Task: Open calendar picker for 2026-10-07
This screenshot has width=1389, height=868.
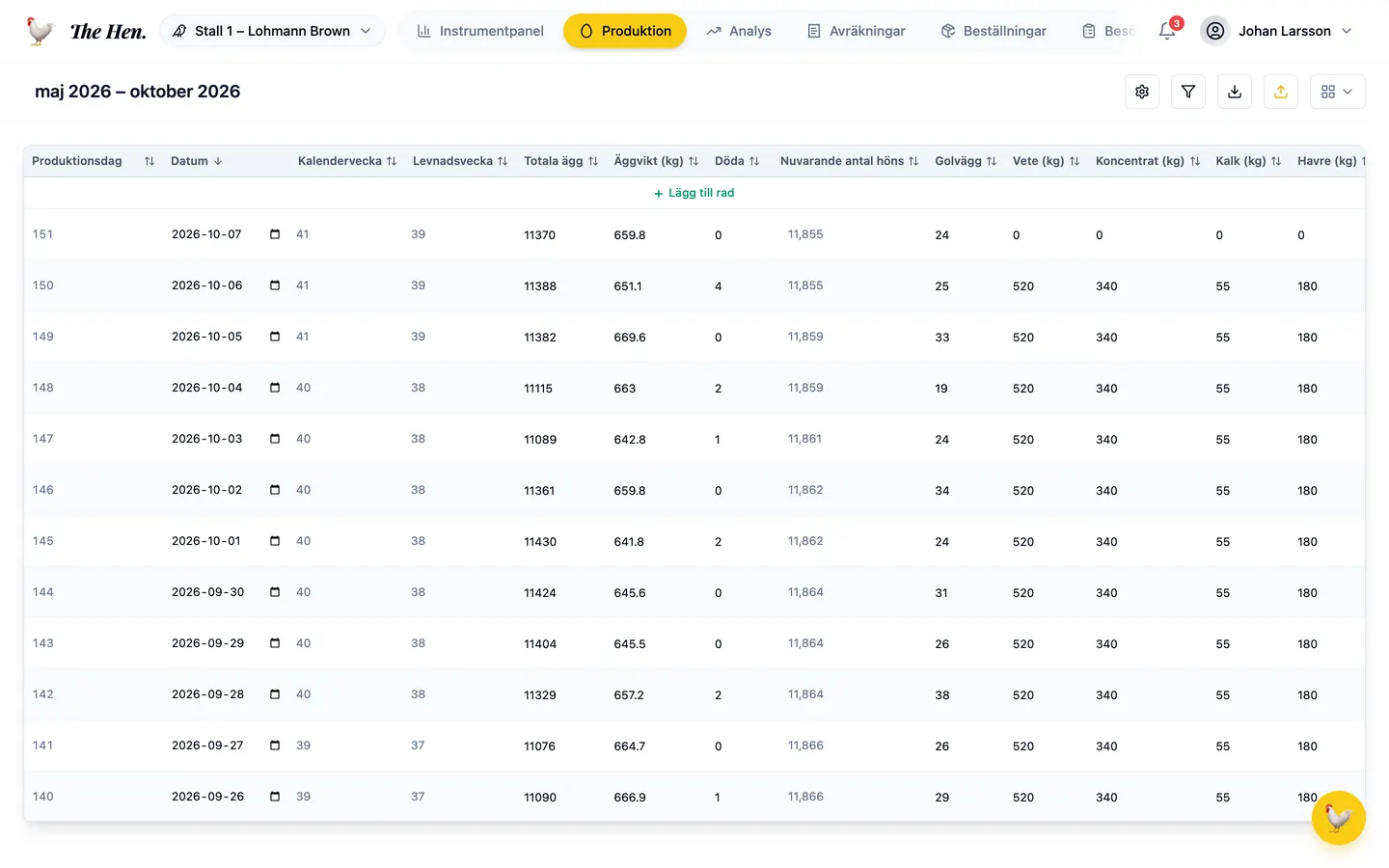Action: pyautogui.click(x=275, y=234)
